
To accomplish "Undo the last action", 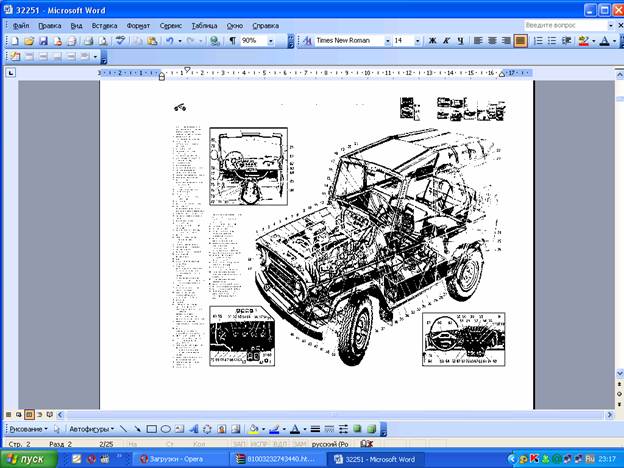I will coord(170,41).
